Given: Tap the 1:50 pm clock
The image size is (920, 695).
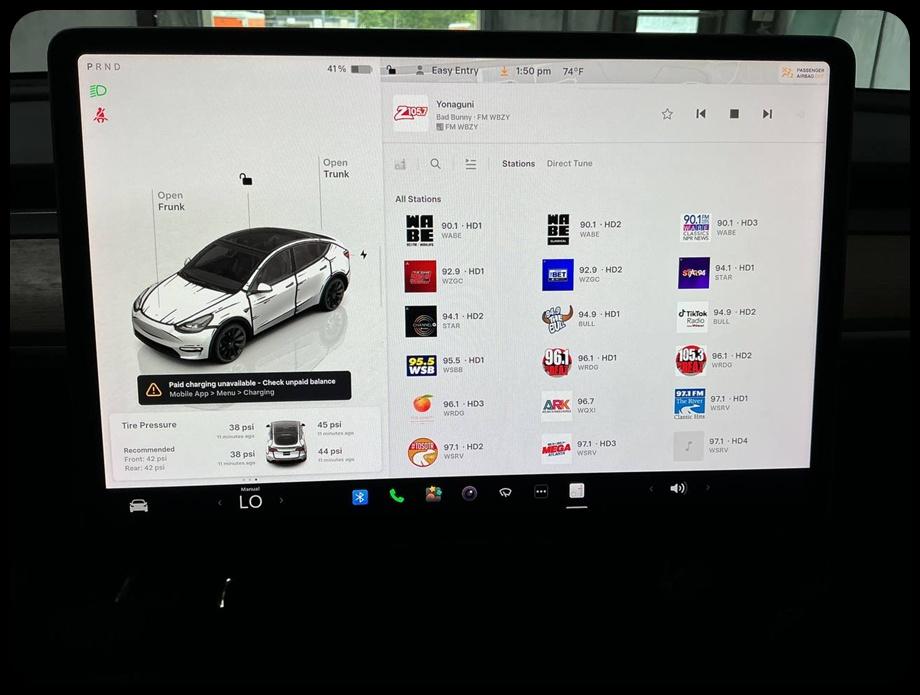Looking at the screenshot, I should [x=533, y=71].
